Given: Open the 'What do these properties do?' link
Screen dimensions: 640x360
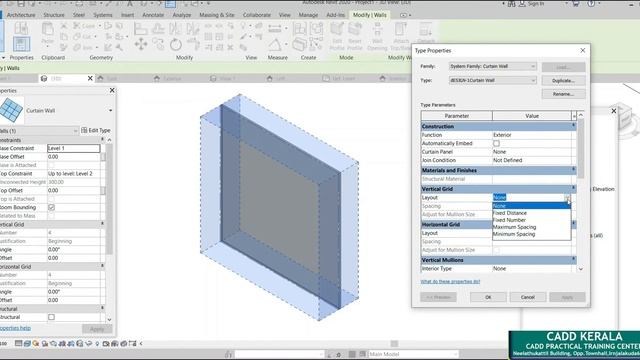Looking at the screenshot, I should click(450, 282).
